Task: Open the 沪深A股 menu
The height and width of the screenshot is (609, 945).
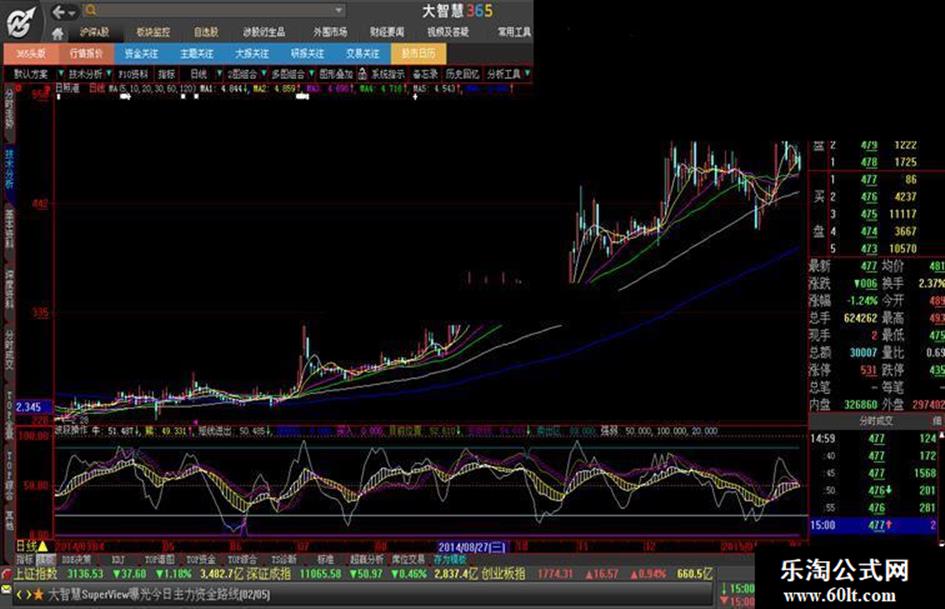Action: (x=95, y=32)
